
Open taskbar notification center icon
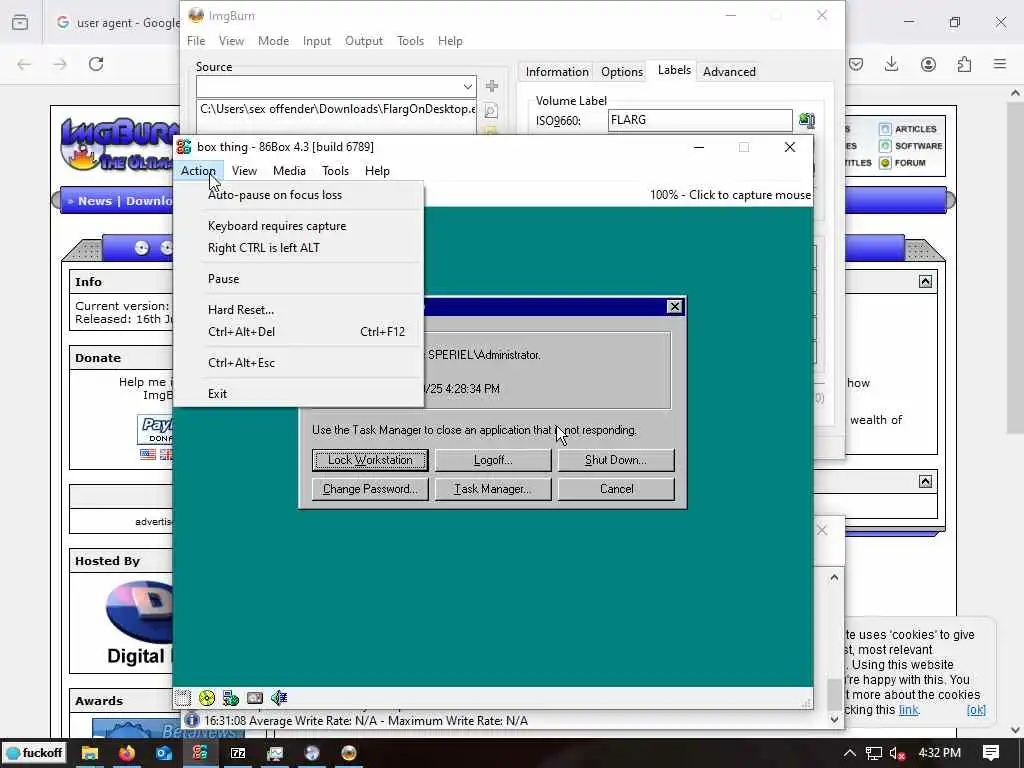(991, 753)
